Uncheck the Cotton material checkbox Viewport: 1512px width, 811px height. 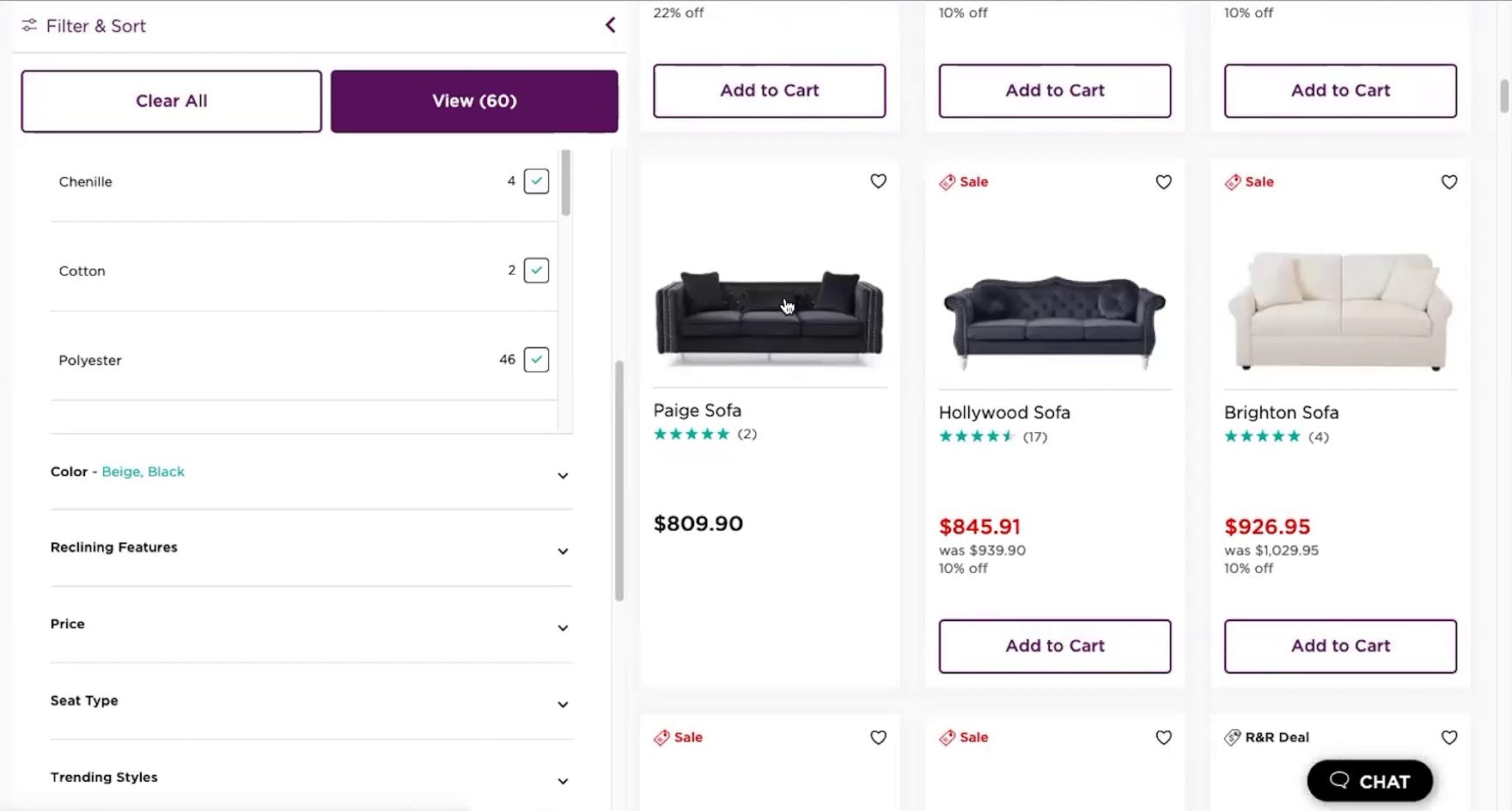[536, 271]
